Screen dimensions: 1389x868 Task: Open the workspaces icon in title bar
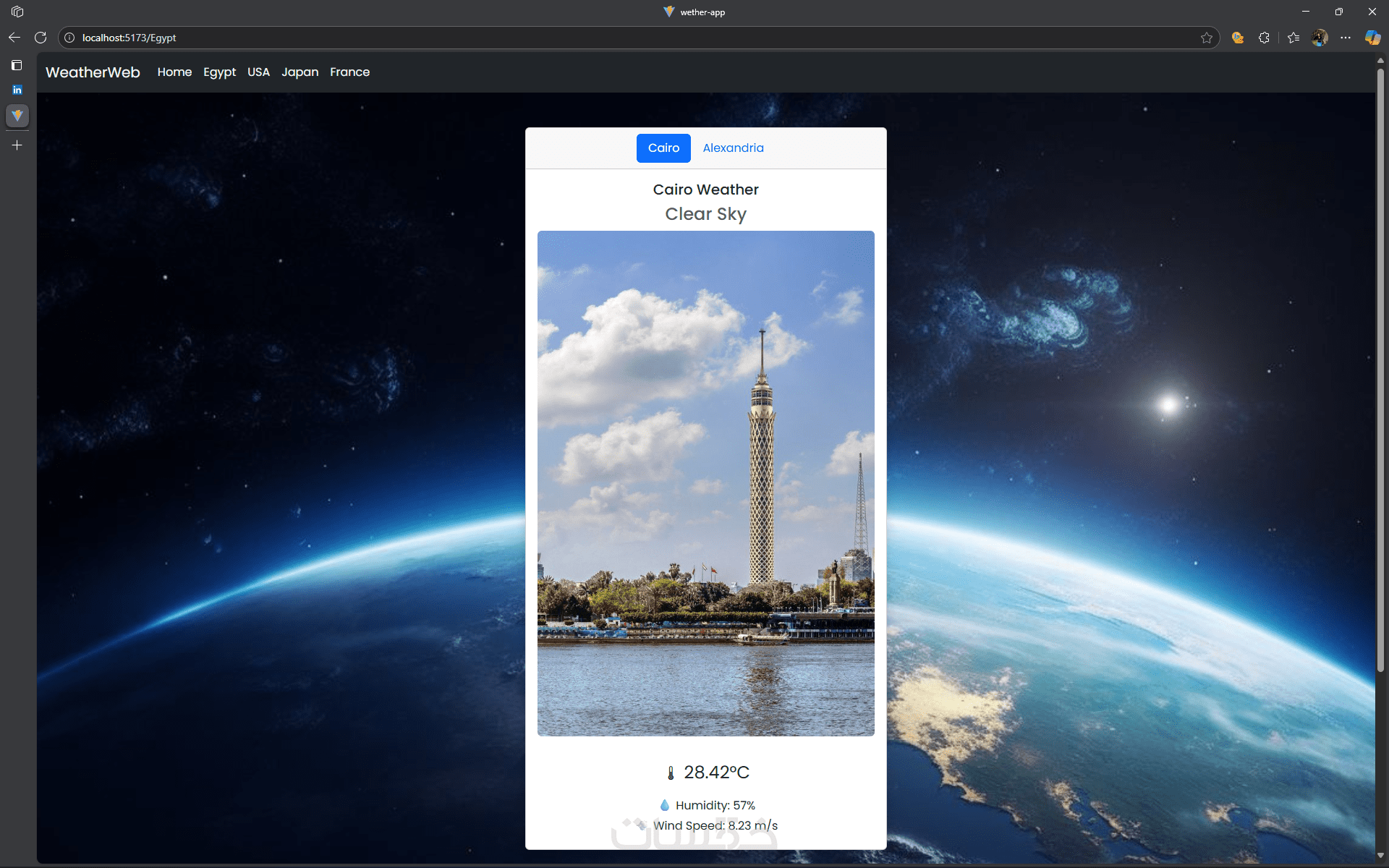pyautogui.click(x=17, y=12)
